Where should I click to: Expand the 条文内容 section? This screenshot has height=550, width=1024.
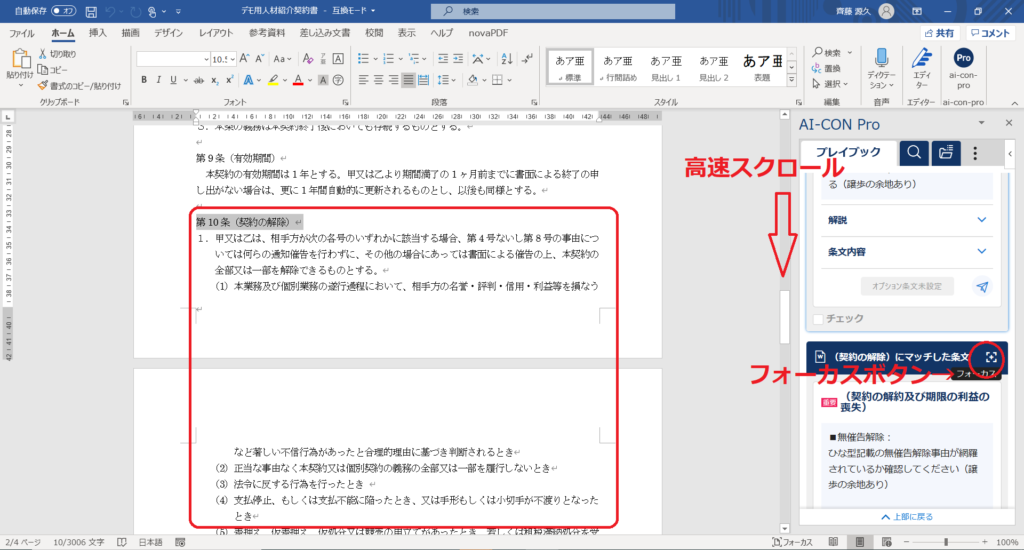tap(906, 251)
